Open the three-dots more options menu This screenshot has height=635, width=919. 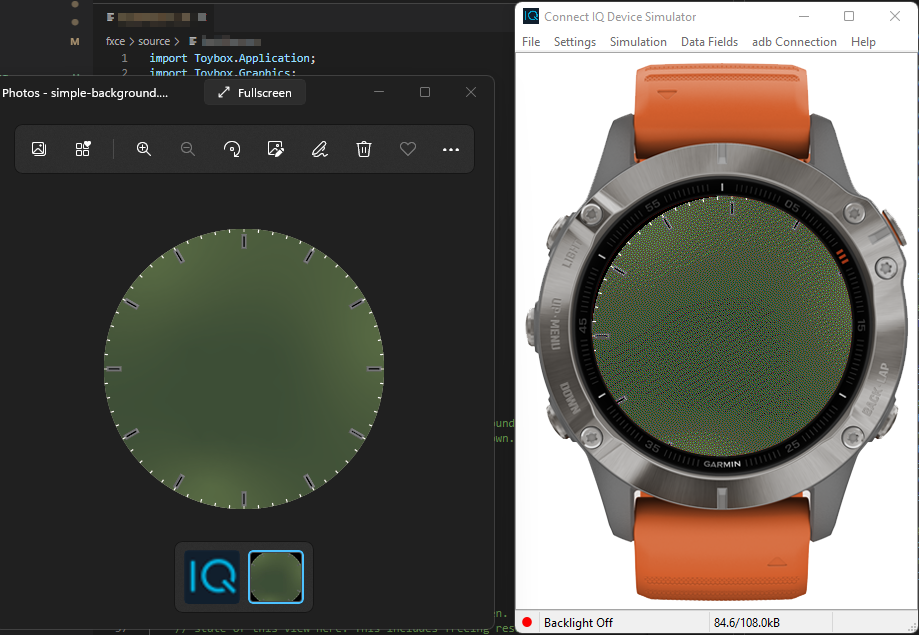(x=451, y=150)
